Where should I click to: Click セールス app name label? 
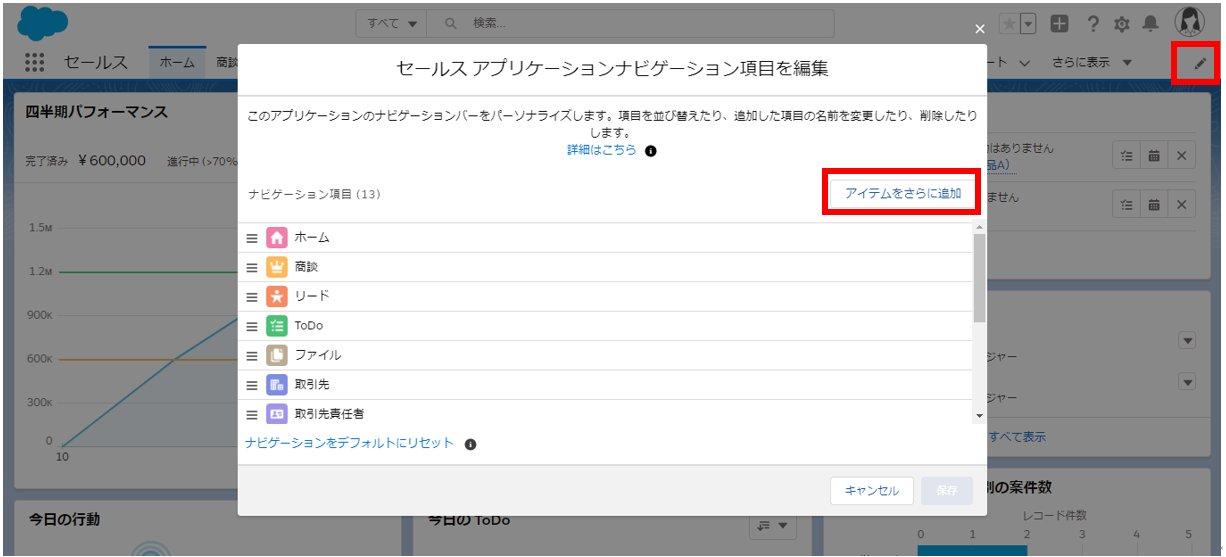96,62
